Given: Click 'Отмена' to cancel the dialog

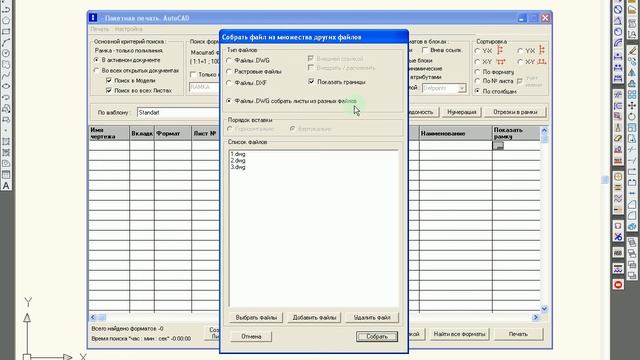Looking at the screenshot, I should (251, 336).
